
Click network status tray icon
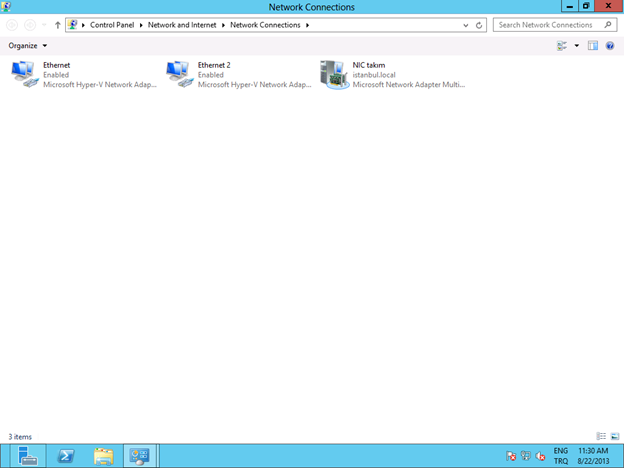pyautogui.click(x=525, y=456)
